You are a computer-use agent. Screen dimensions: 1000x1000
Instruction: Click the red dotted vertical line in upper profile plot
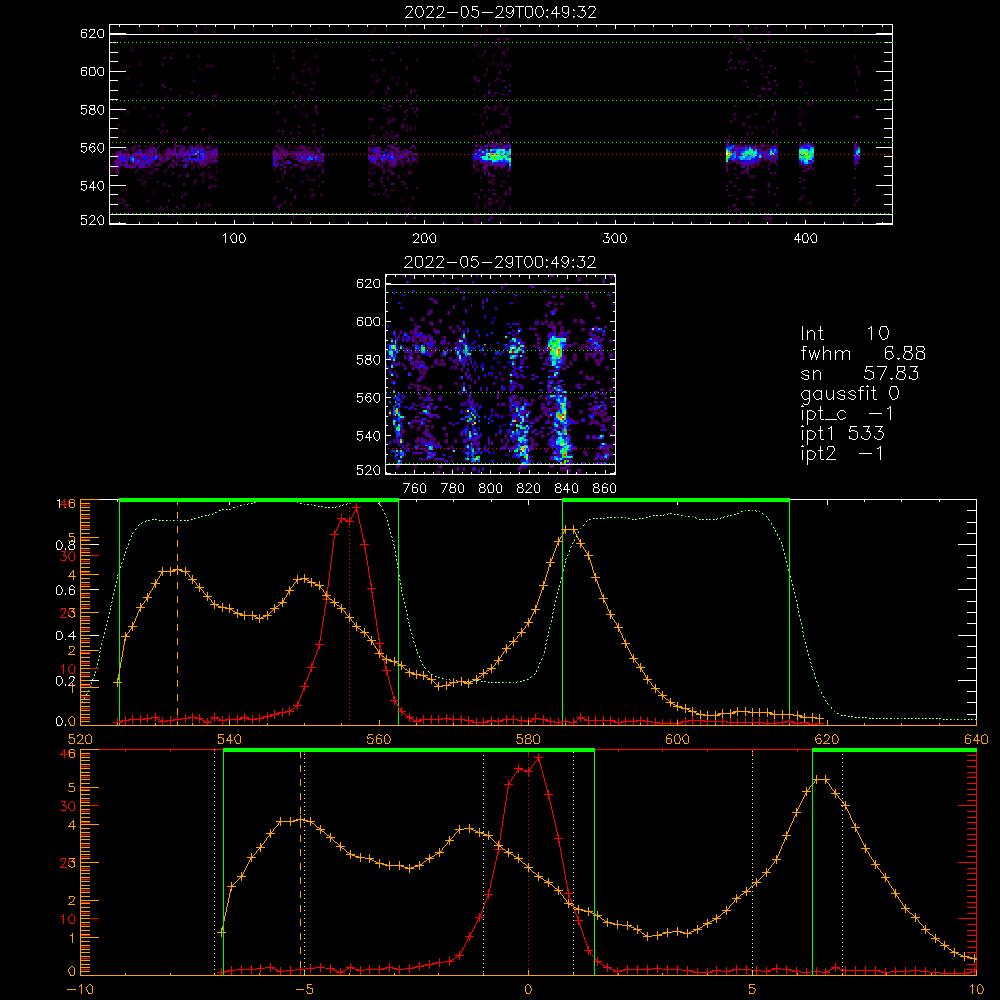coord(349,612)
